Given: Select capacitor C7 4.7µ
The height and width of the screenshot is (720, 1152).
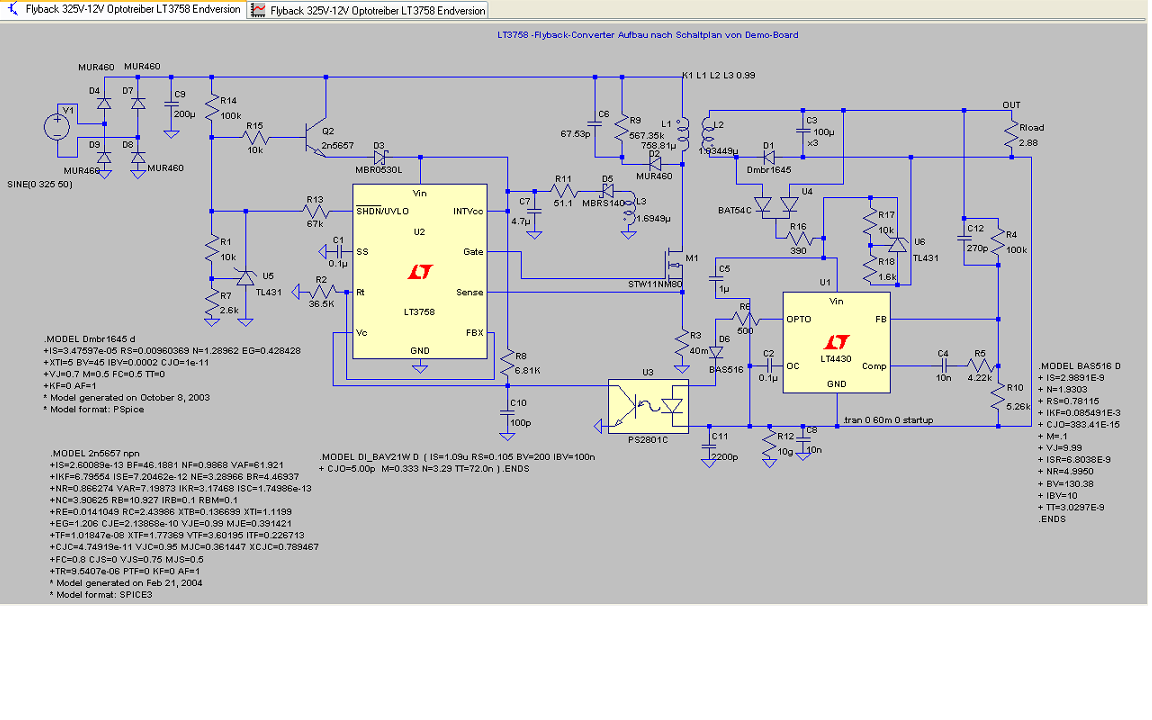Looking at the screenshot, I should coord(534,212).
